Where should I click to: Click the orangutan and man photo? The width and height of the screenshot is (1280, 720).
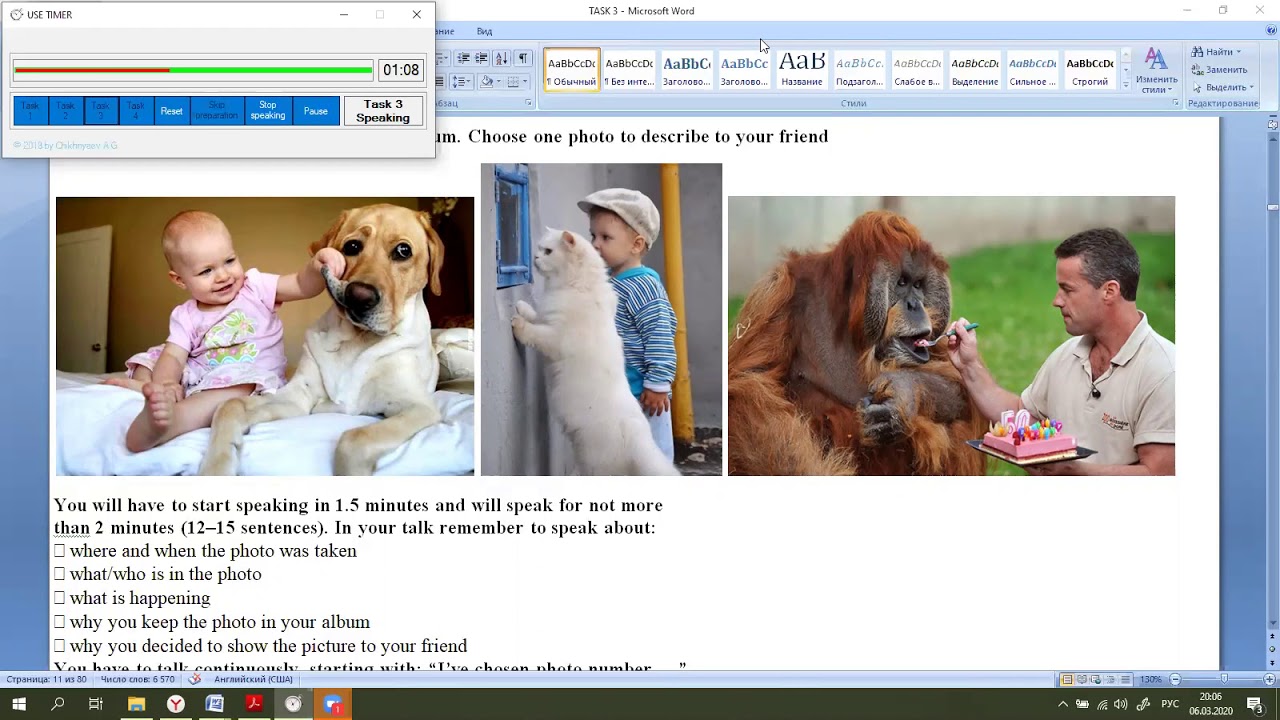951,336
